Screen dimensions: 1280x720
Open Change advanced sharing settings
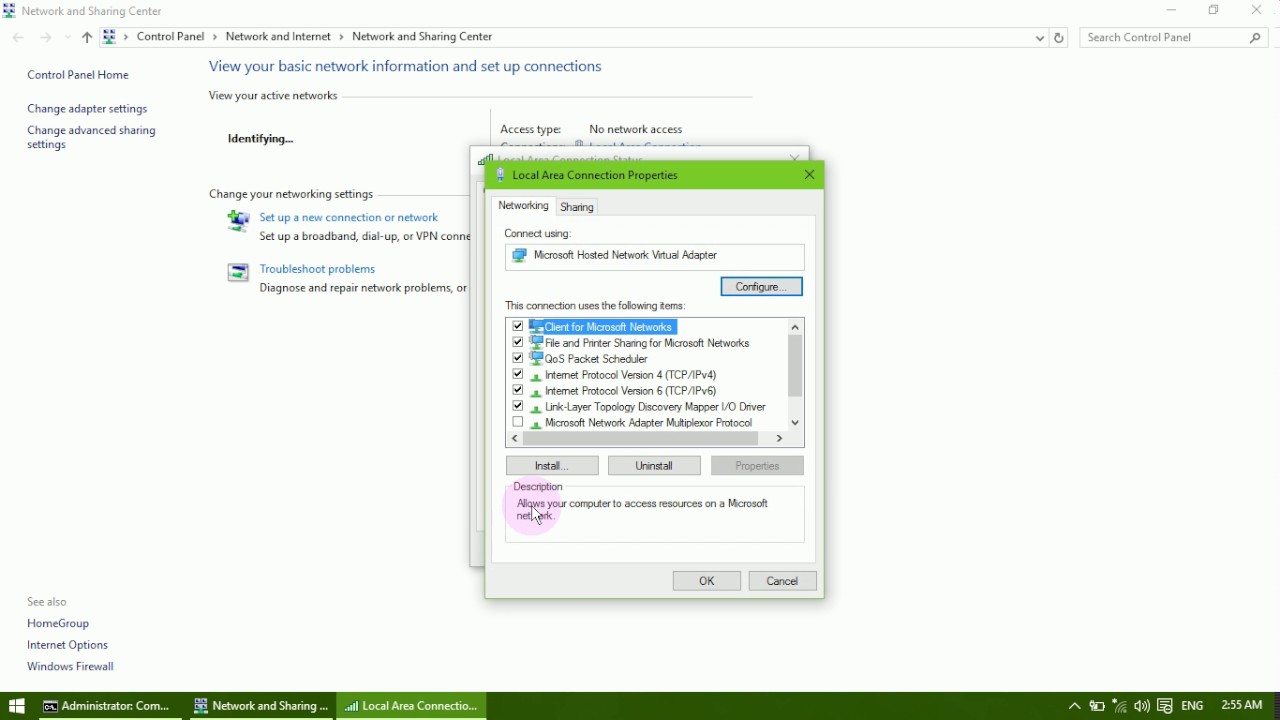click(92, 138)
